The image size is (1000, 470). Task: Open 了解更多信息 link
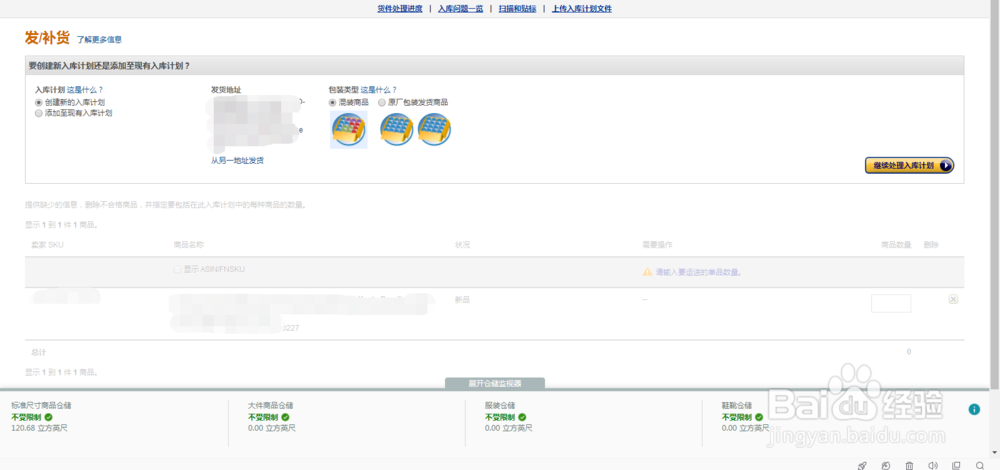point(99,40)
